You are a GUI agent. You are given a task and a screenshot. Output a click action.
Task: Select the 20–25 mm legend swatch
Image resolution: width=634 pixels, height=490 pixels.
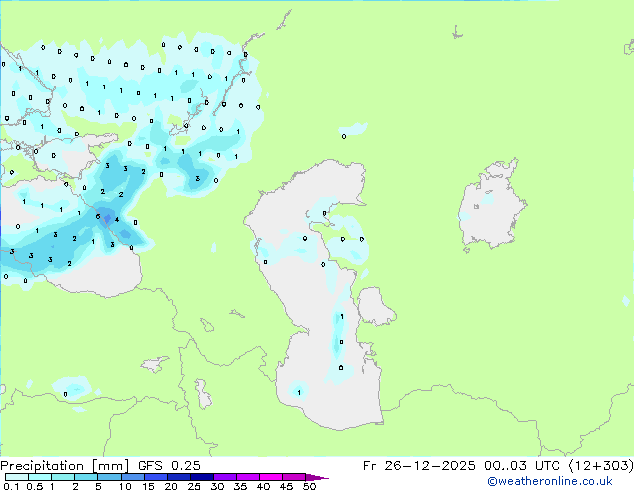click(x=178, y=477)
